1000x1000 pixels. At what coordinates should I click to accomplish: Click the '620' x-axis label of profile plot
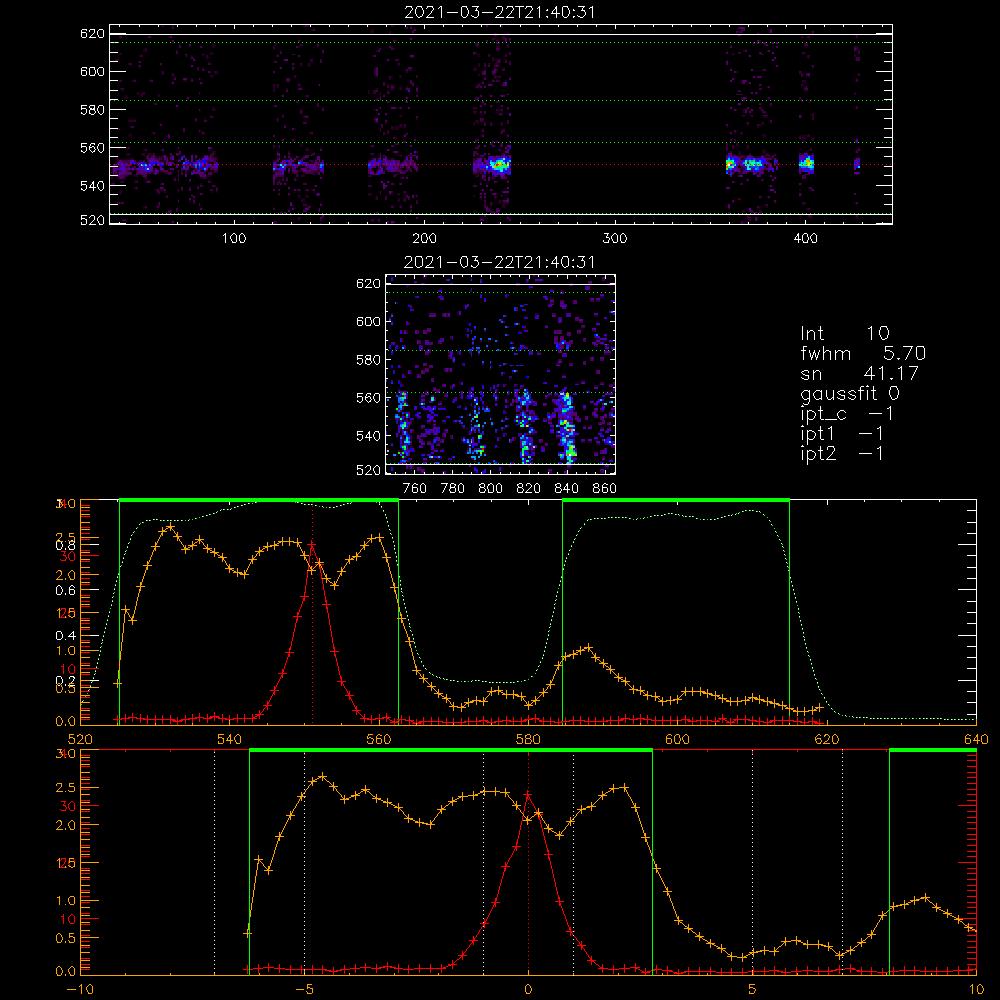[827, 739]
